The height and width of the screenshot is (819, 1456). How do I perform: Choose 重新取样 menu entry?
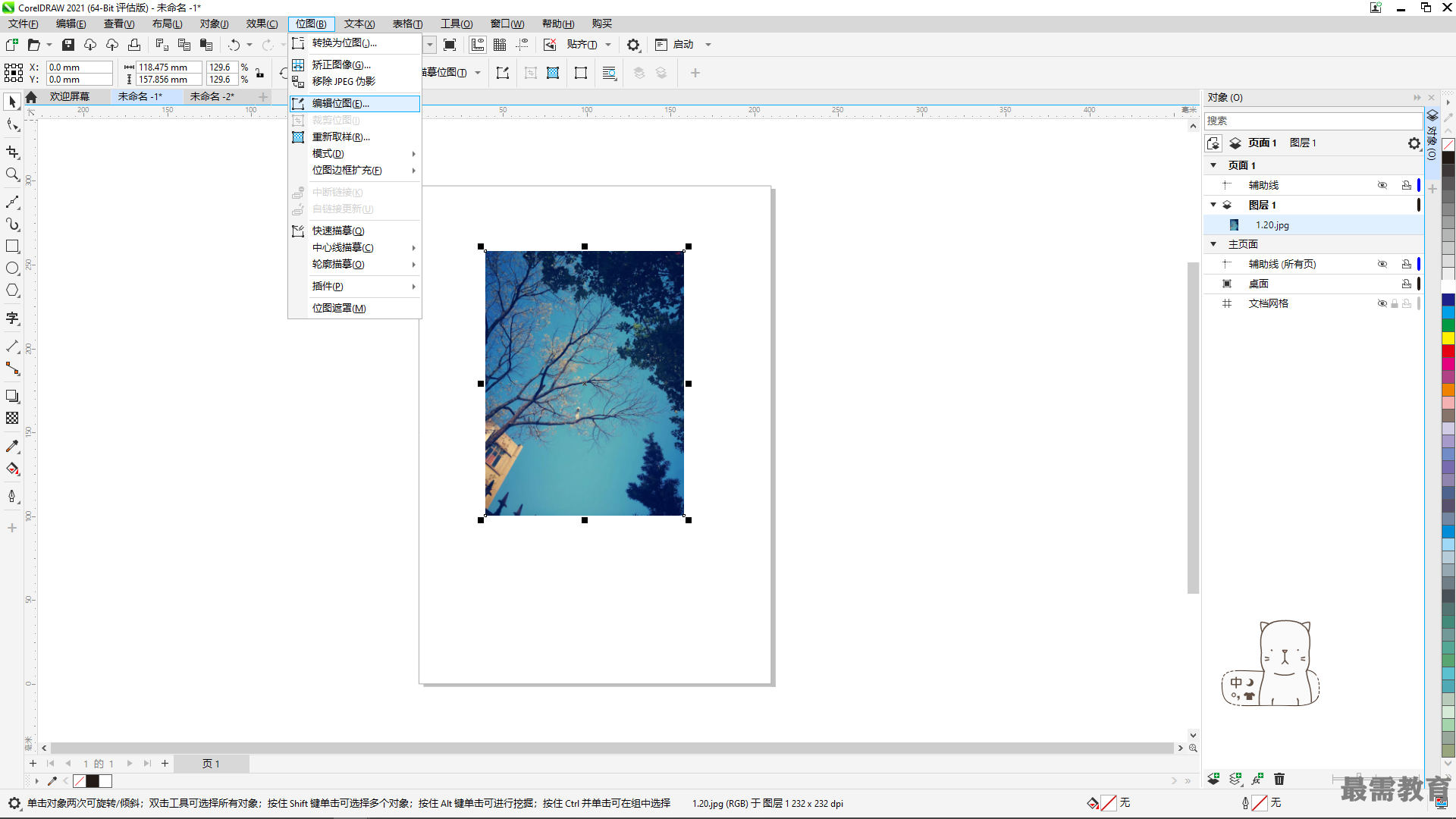click(355, 136)
